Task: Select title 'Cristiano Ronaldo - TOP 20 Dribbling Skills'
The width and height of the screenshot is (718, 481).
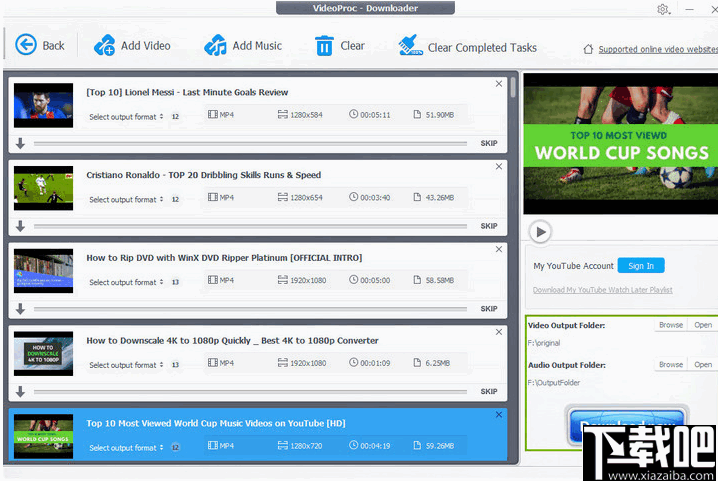Action: click(204, 175)
